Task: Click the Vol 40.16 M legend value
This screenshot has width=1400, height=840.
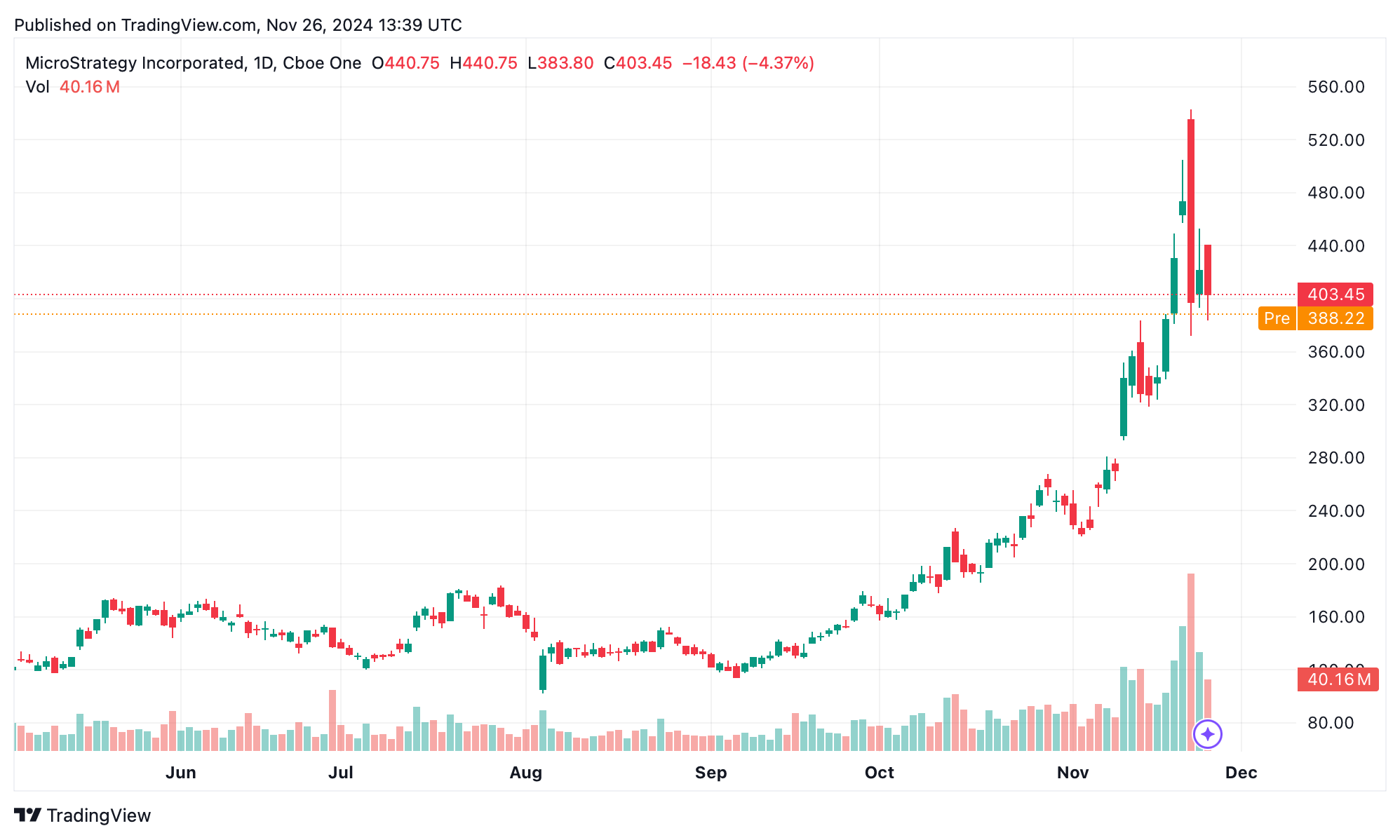Action: click(90, 87)
